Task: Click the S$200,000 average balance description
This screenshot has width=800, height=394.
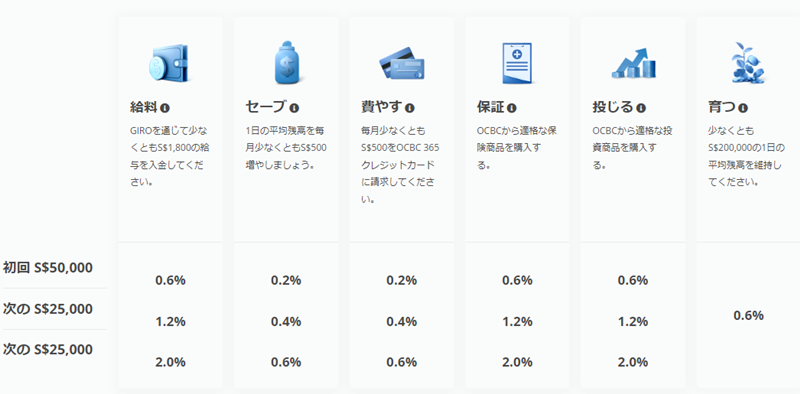Action: point(745,156)
